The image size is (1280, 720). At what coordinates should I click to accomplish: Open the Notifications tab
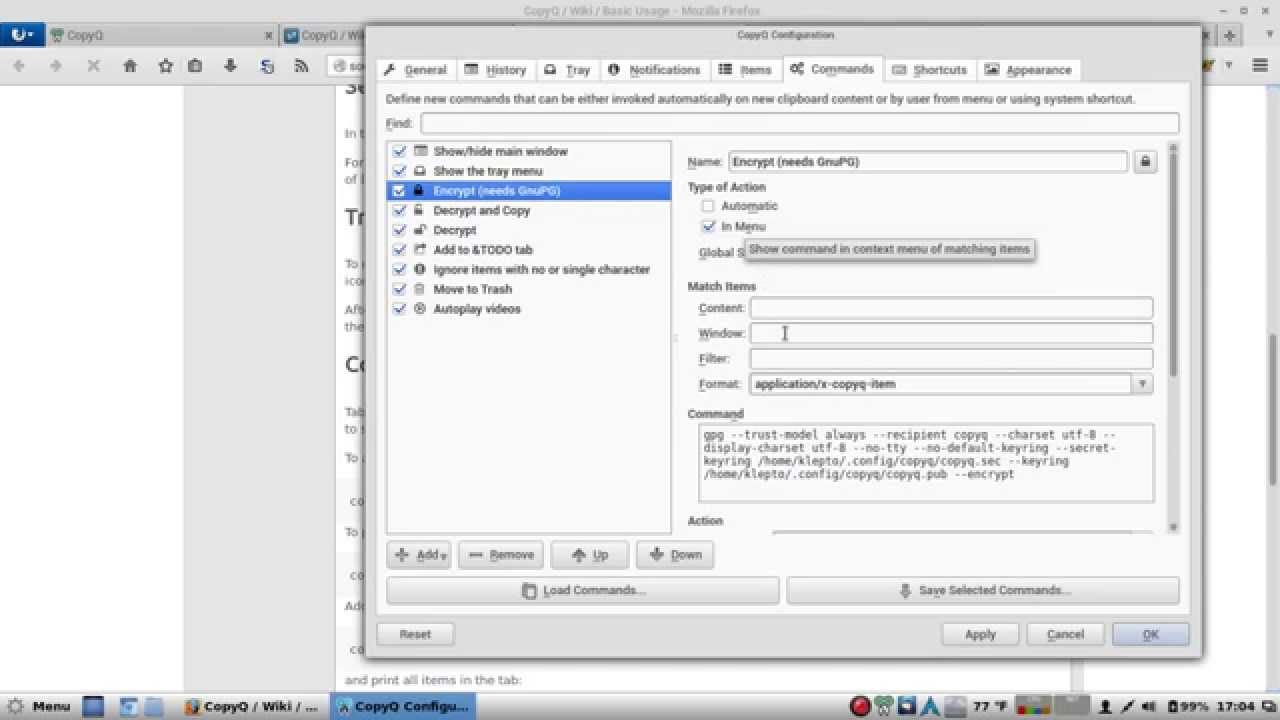(x=654, y=70)
